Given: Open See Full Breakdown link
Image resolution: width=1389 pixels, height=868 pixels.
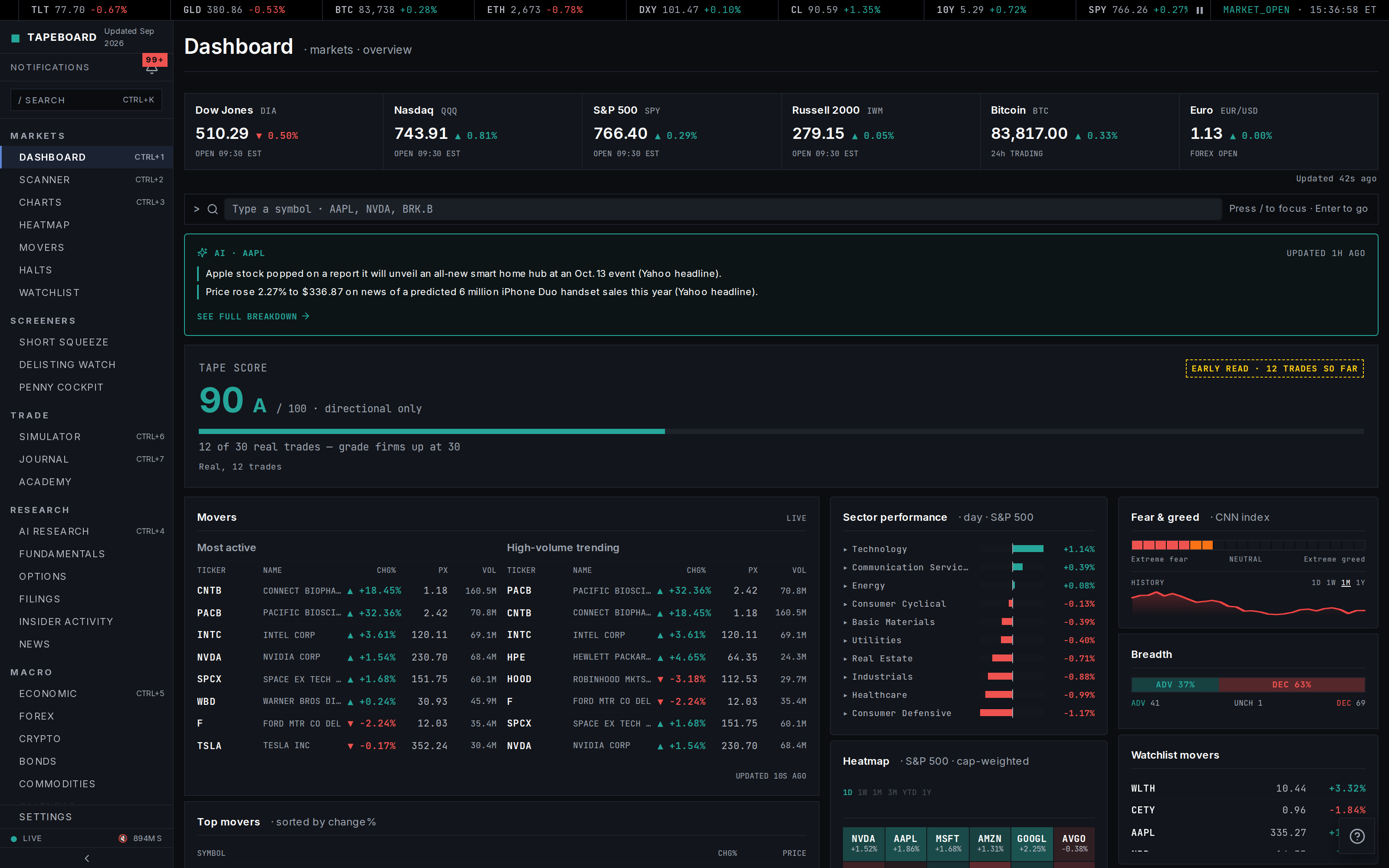Looking at the screenshot, I should click(x=253, y=316).
